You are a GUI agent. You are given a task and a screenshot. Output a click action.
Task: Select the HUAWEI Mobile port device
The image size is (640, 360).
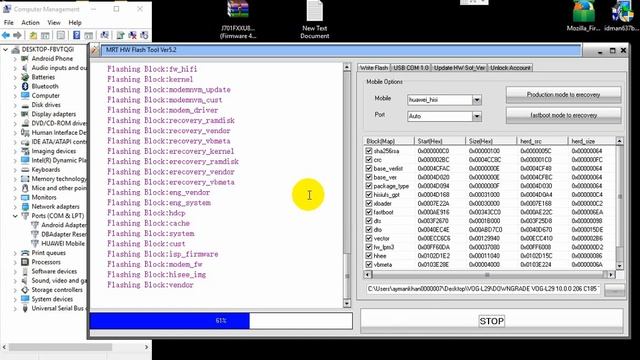tap(63, 243)
